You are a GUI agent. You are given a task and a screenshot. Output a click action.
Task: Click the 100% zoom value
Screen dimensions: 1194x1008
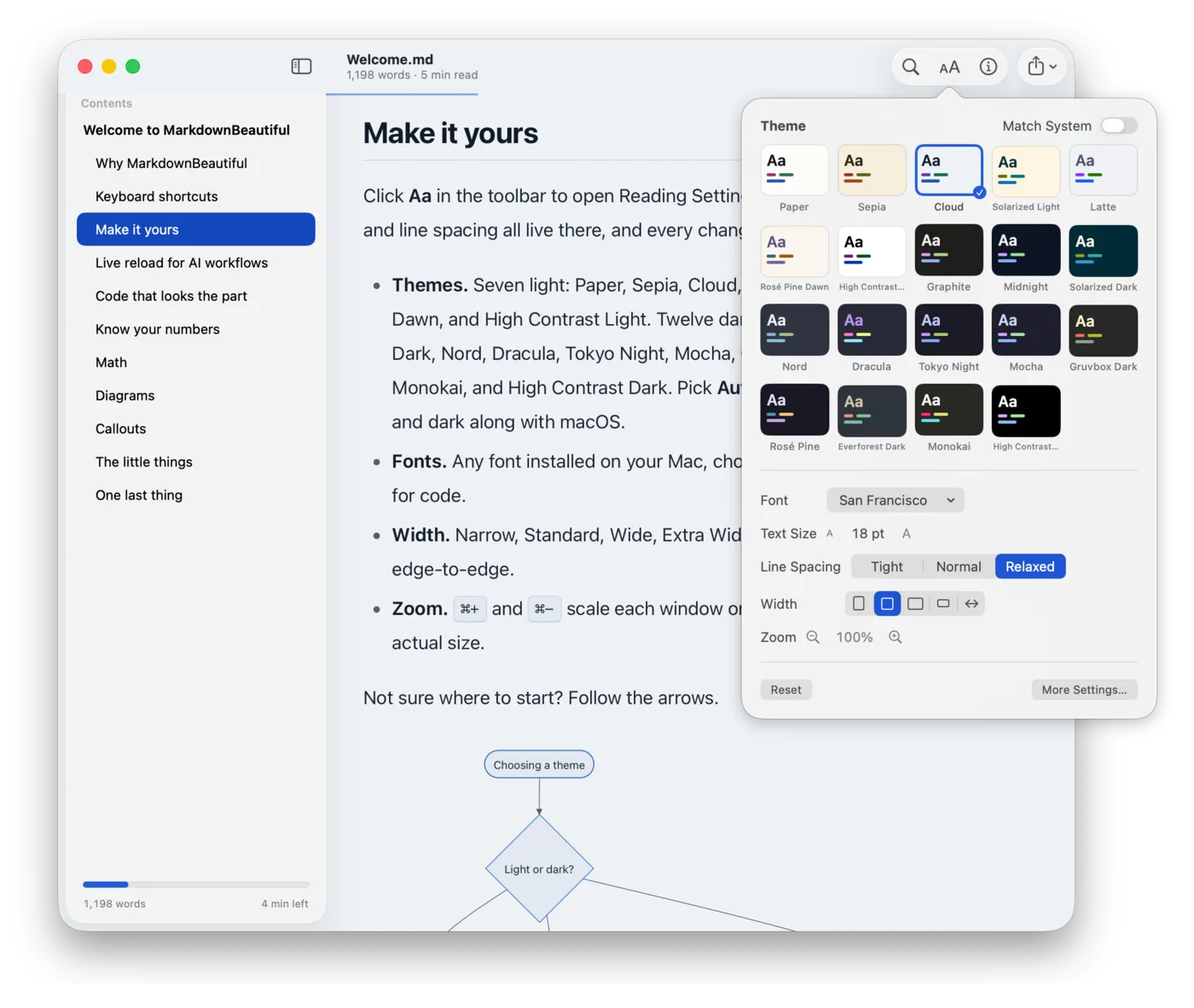pos(855,637)
